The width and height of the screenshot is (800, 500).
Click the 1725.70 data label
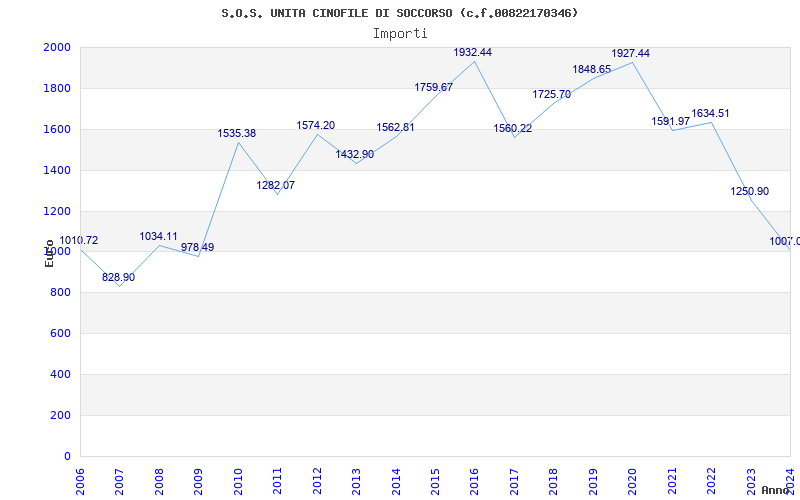(552, 94)
